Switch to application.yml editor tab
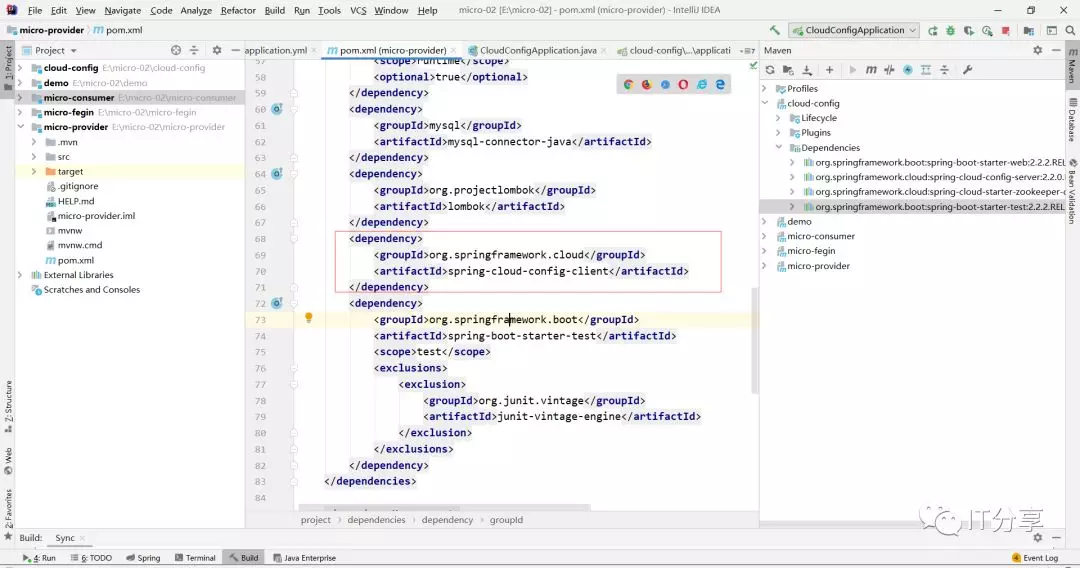Screen dimensions: 1080x568 pyautogui.click(x=276, y=50)
